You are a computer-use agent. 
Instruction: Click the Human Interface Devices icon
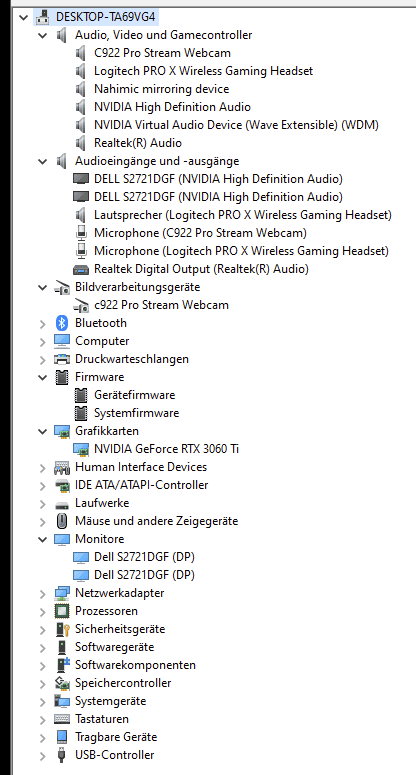coord(62,467)
